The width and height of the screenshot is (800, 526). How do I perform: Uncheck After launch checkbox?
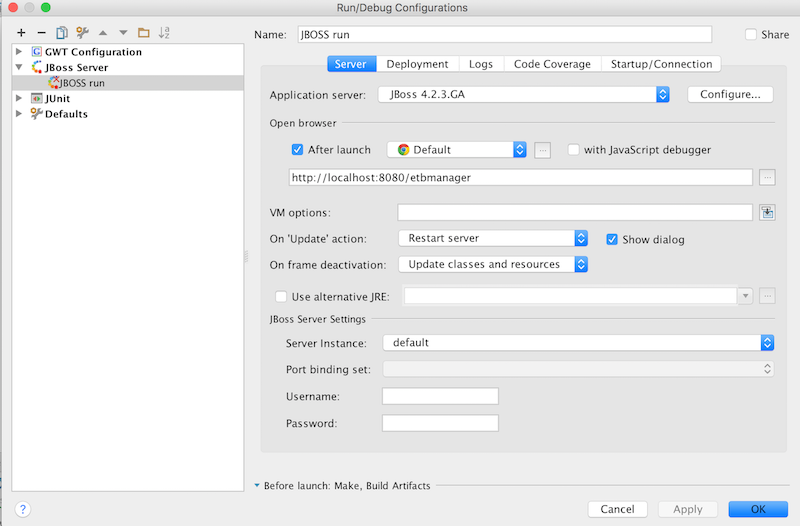coord(297,149)
